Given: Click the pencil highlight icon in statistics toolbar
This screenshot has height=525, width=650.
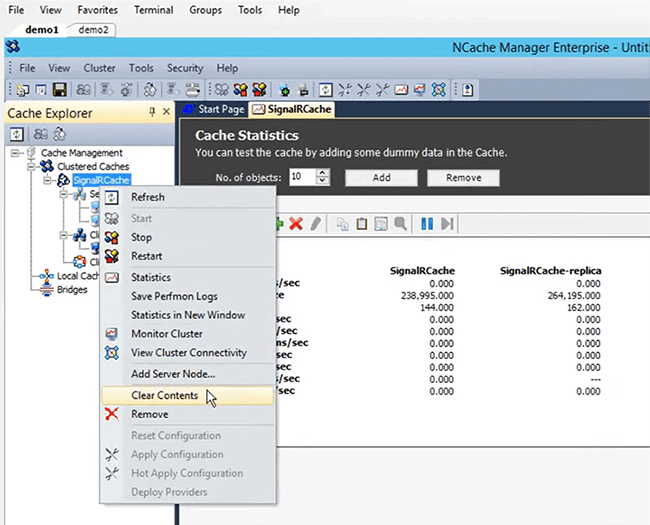Looking at the screenshot, I should (315, 224).
